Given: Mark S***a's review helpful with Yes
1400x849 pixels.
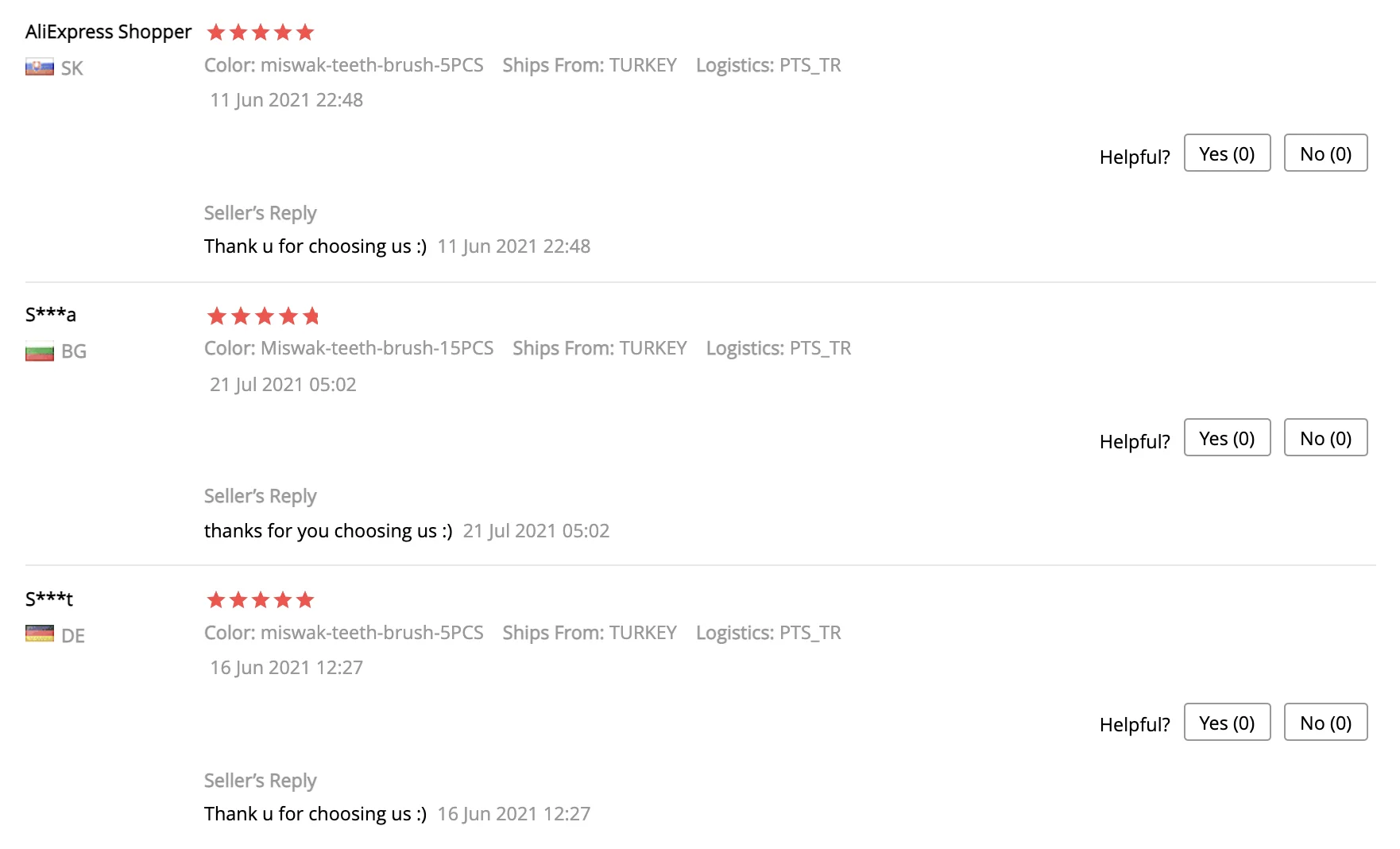Looking at the screenshot, I should click(x=1226, y=438).
